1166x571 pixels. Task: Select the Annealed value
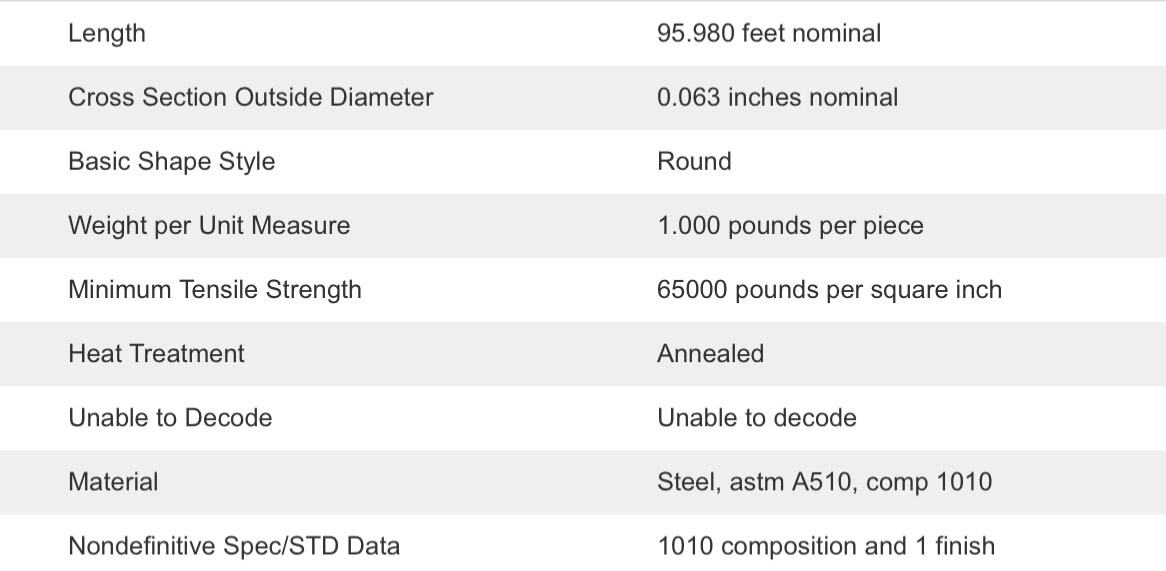[710, 353]
